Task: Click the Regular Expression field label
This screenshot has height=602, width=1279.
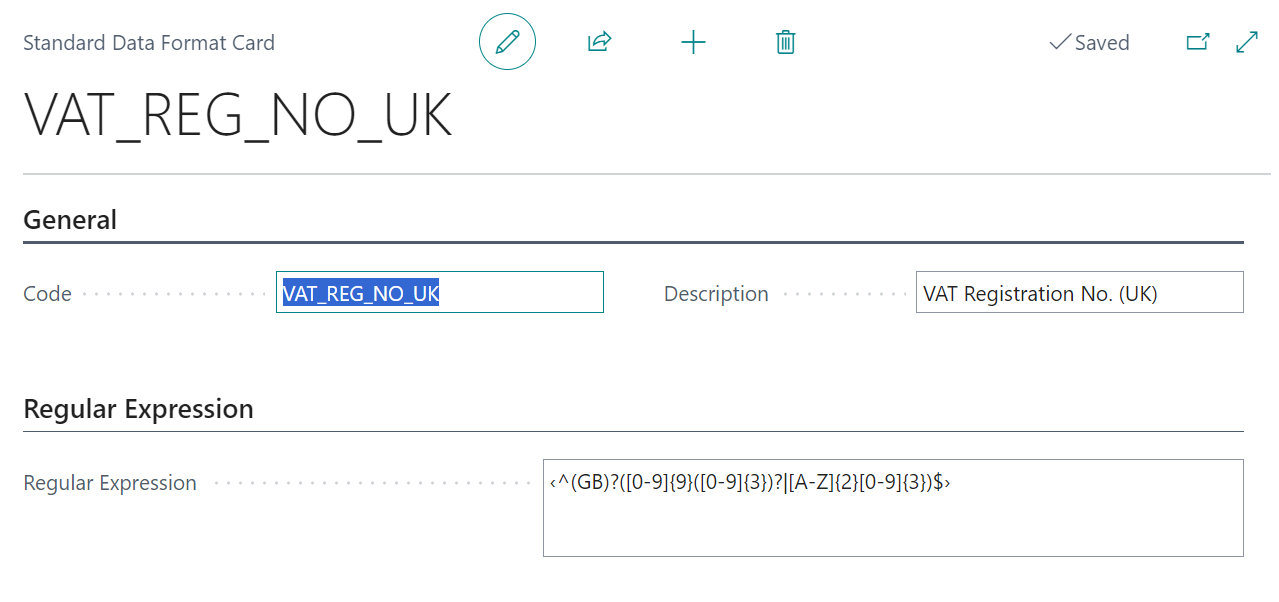Action: (x=110, y=483)
